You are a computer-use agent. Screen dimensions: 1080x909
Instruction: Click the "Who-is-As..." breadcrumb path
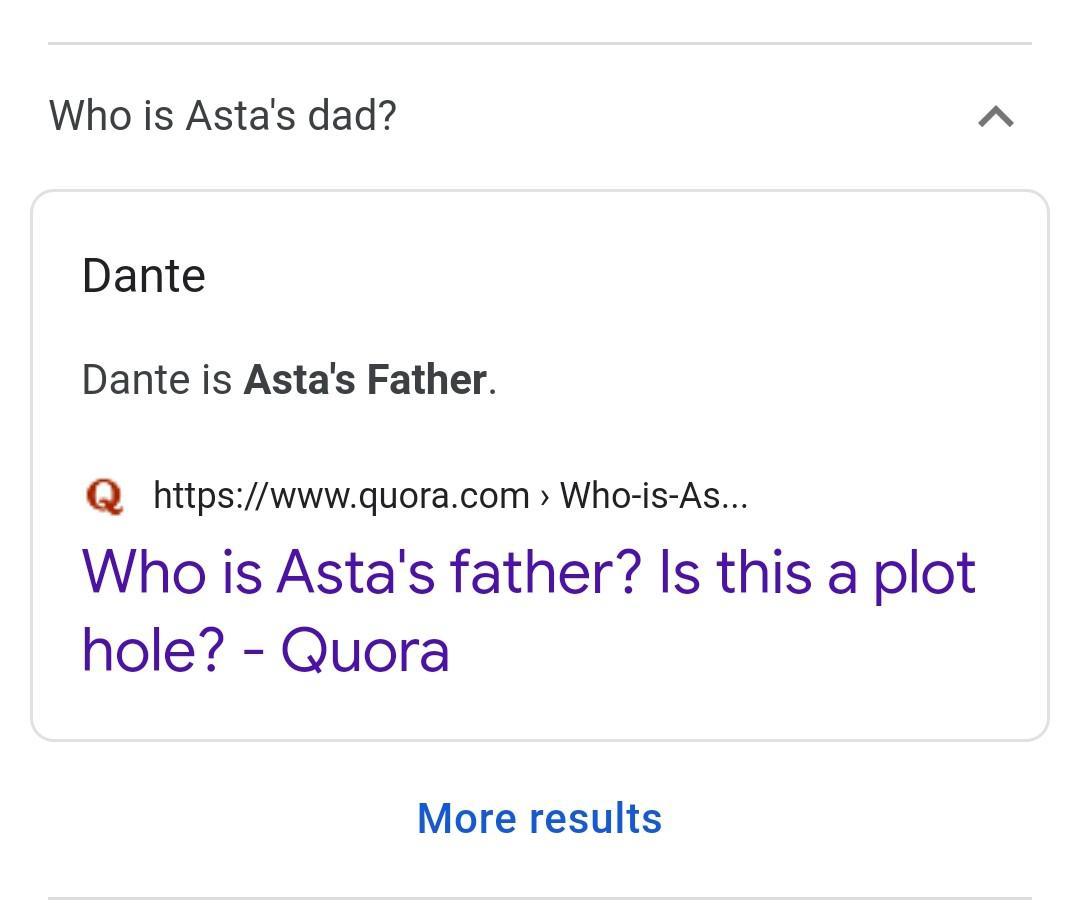[653, 495]
